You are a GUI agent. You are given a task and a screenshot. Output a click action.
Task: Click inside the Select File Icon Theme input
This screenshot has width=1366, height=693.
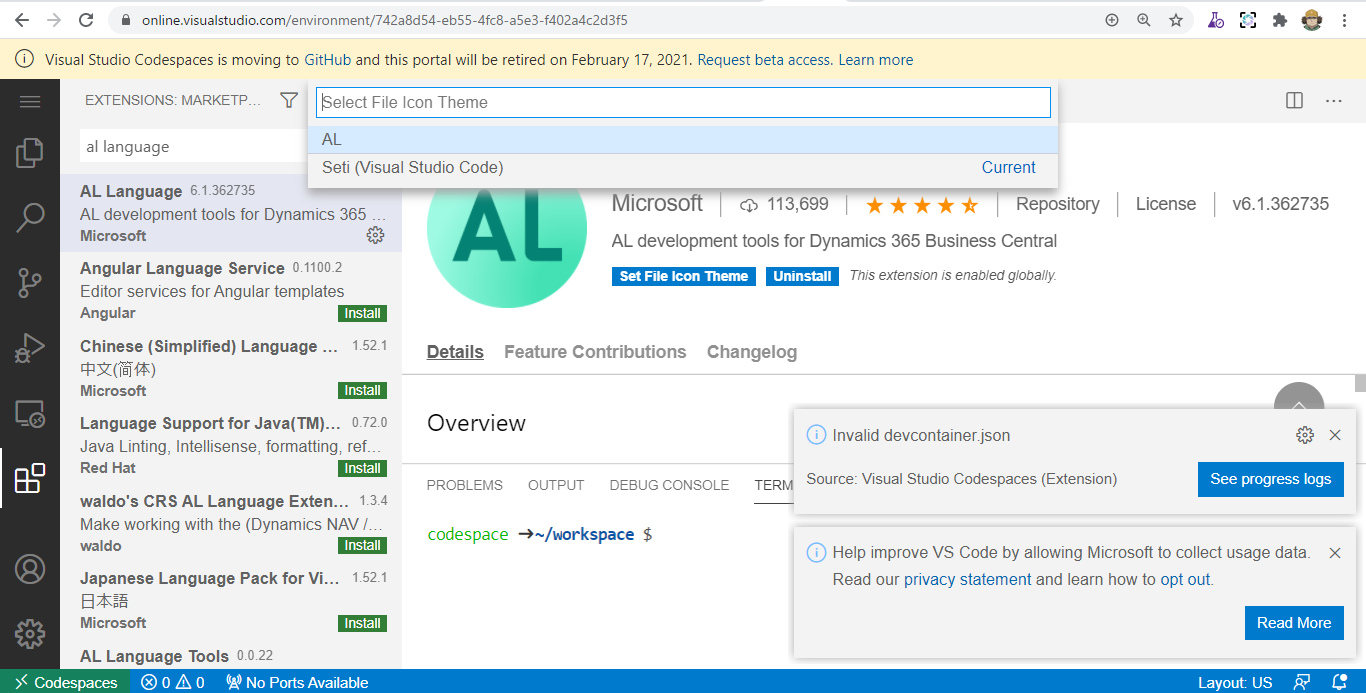point(683,102)
